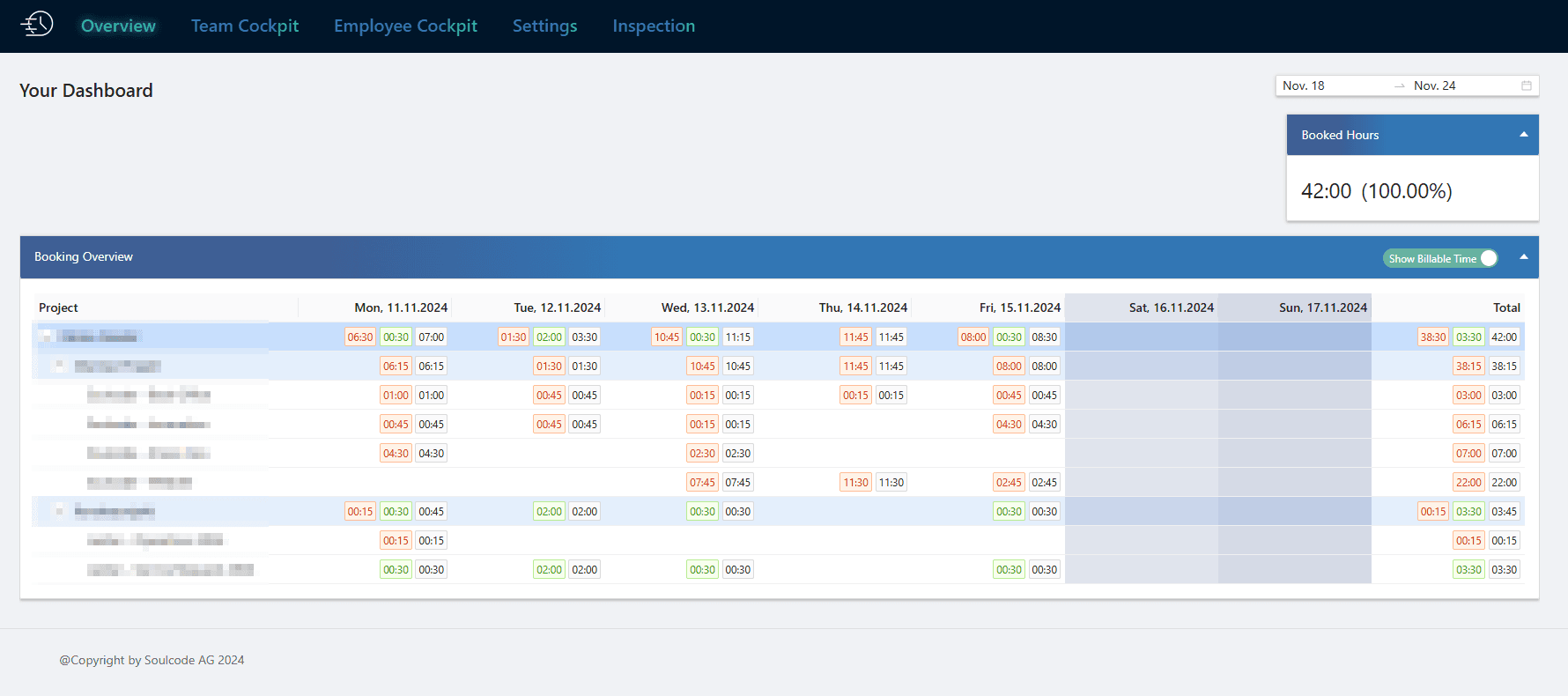Click the white 38:15 cell in Total column
The width and height of the screenshot is (1568, 696).
1505,366
